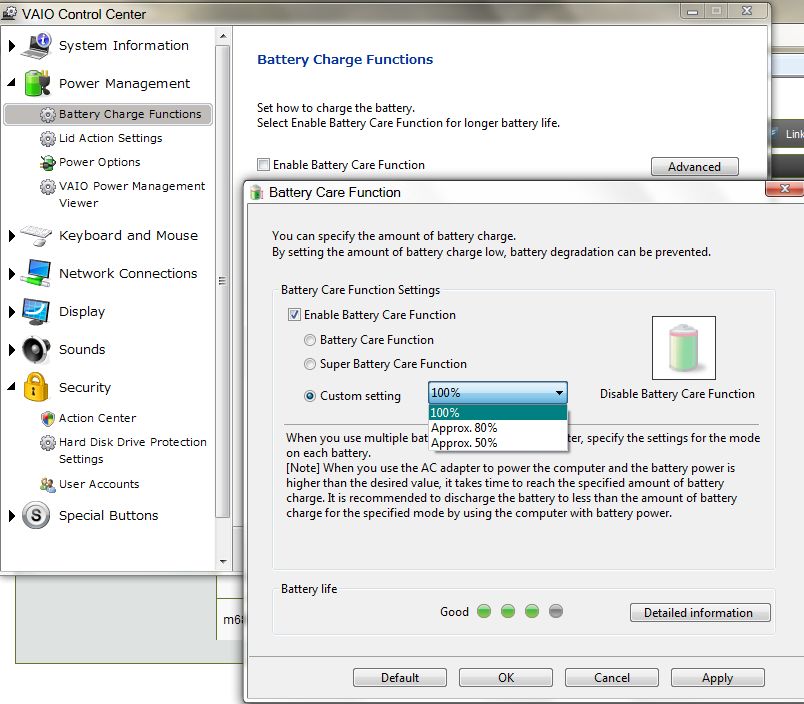Select Battery Charge Functions in the sidebar
Screen dimensions: 804x704
click(108, 114)
